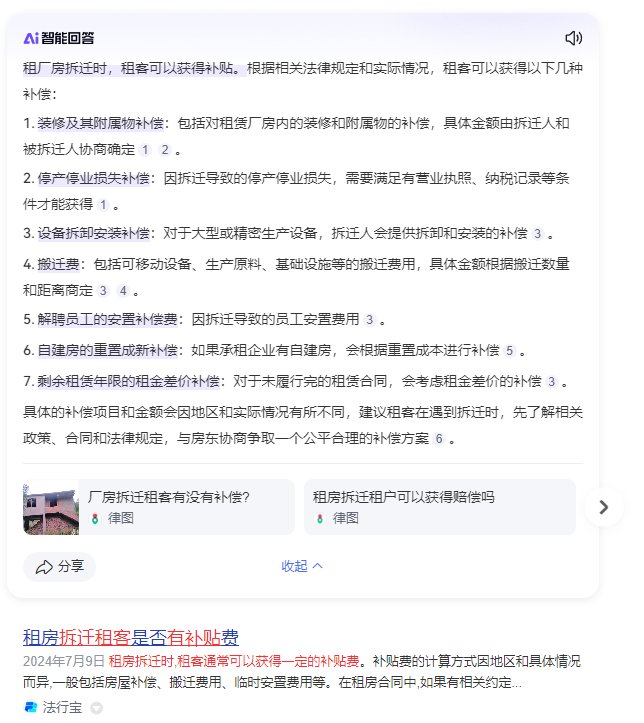Viewport: 644px width, 723px height.
Task: Click highlighted term 停产停业损失补偿
Action: [x=94, y=178]
